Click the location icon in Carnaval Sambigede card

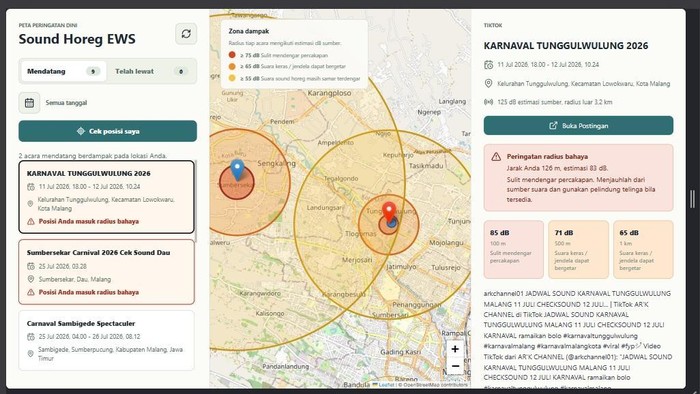point(31,353)
